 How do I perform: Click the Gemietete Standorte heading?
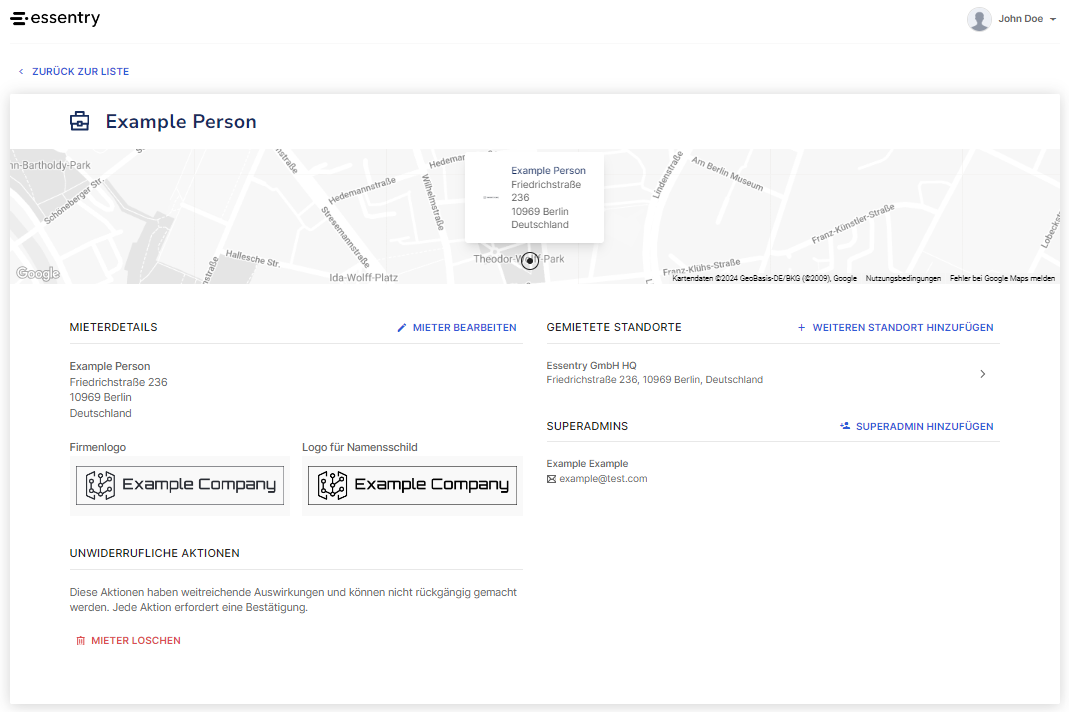tap(614, 327)
